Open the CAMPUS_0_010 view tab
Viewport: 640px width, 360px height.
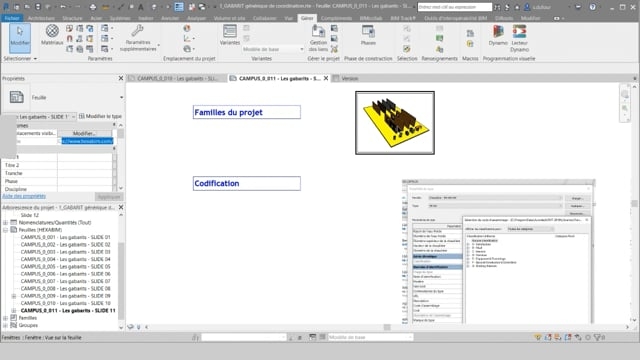point(177,78)
